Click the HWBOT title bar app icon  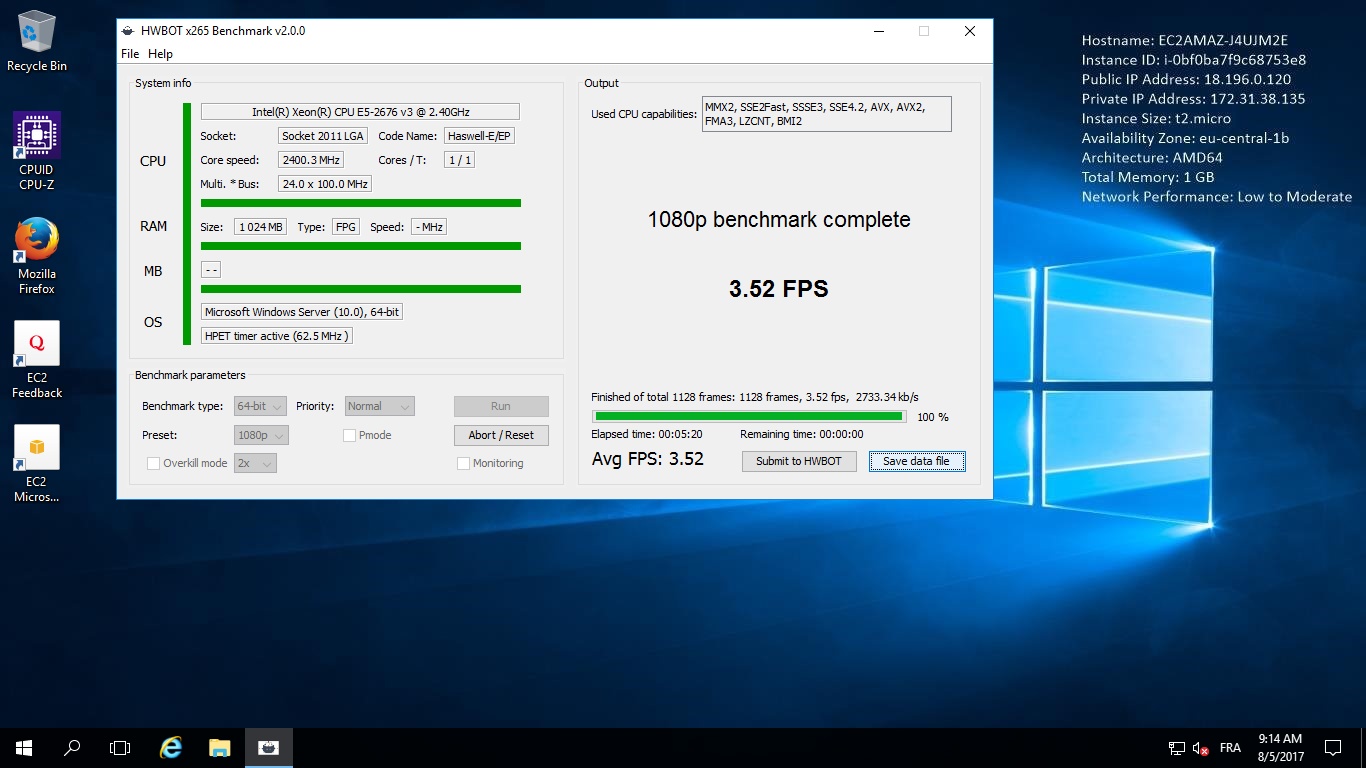[x=128, y=31]
